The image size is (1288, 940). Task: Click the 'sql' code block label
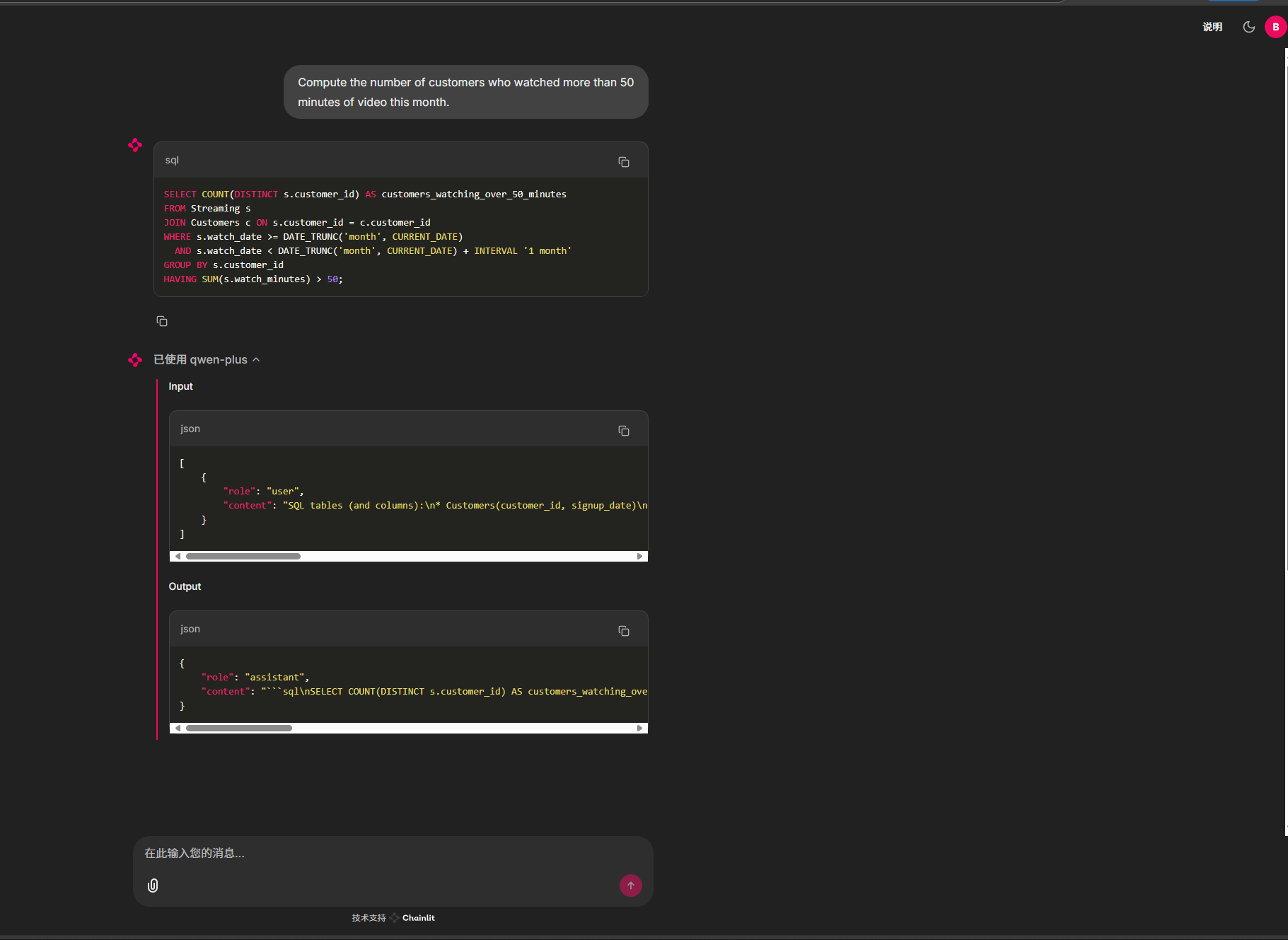(x=172, y=160)
